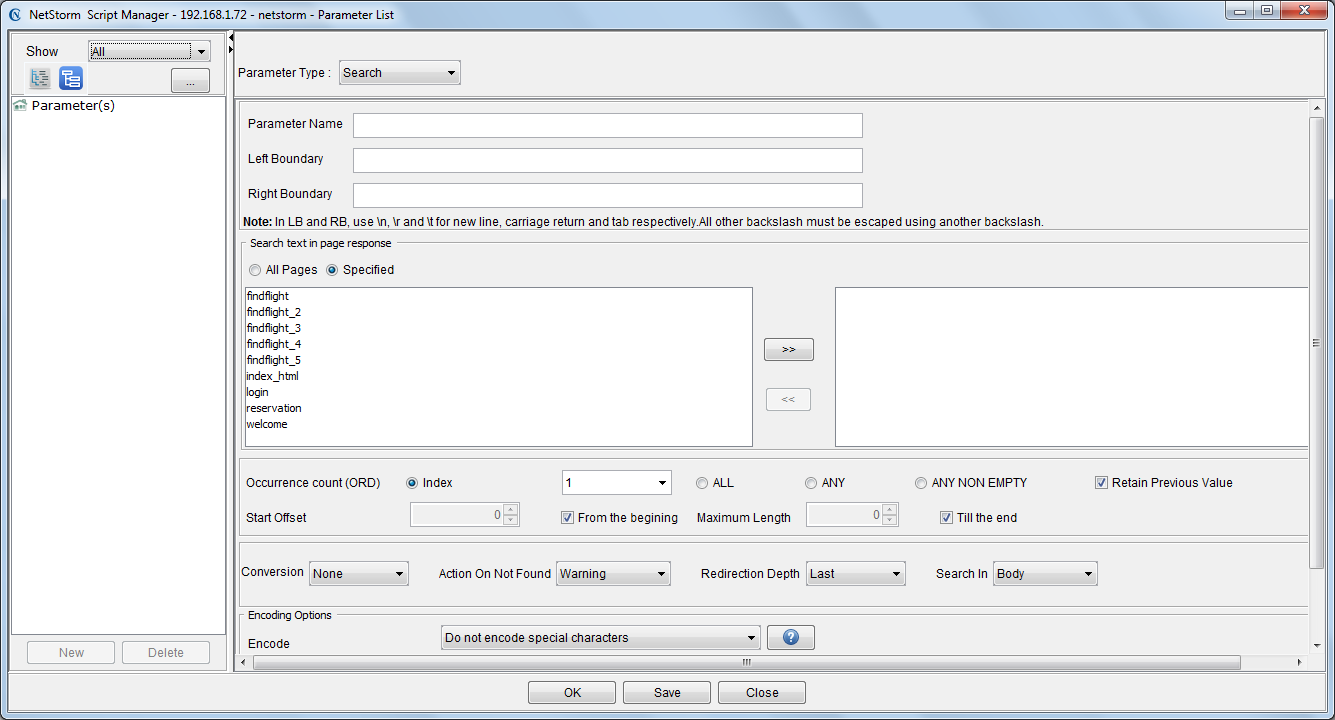
Task: Enable Retain Previous Value checkbox
Action: coord(1102,483)
